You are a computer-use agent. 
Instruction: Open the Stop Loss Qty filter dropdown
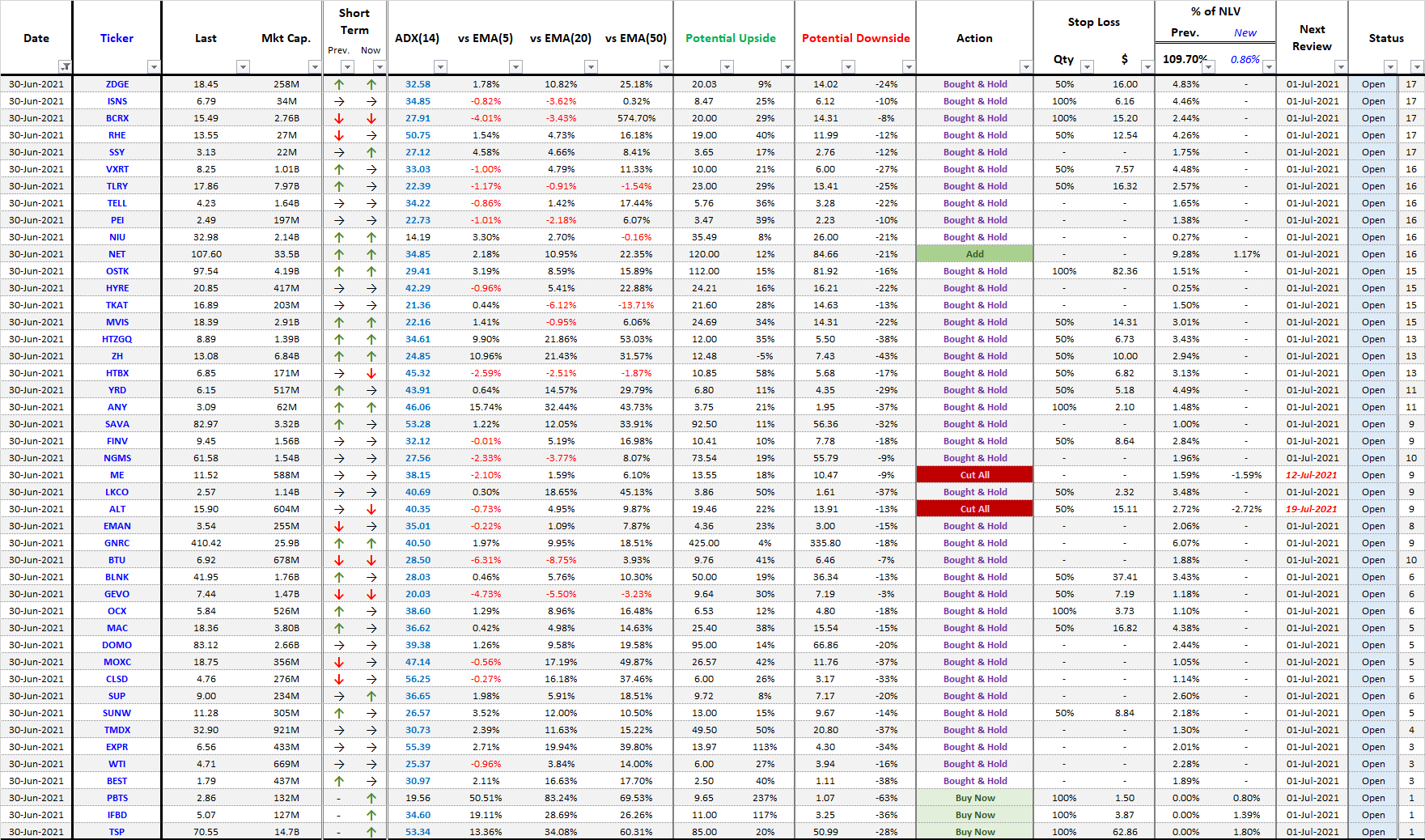point(1087,67)
